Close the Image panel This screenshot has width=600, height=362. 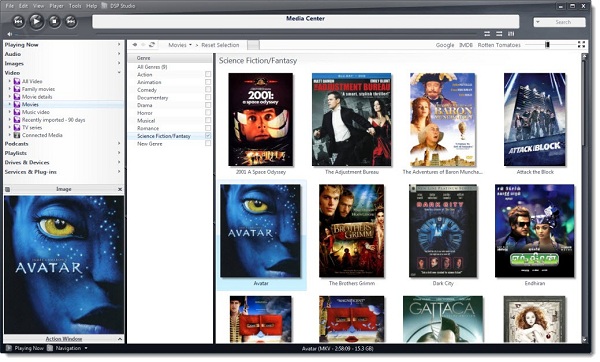pyautogui.click(x=120, y=189)
